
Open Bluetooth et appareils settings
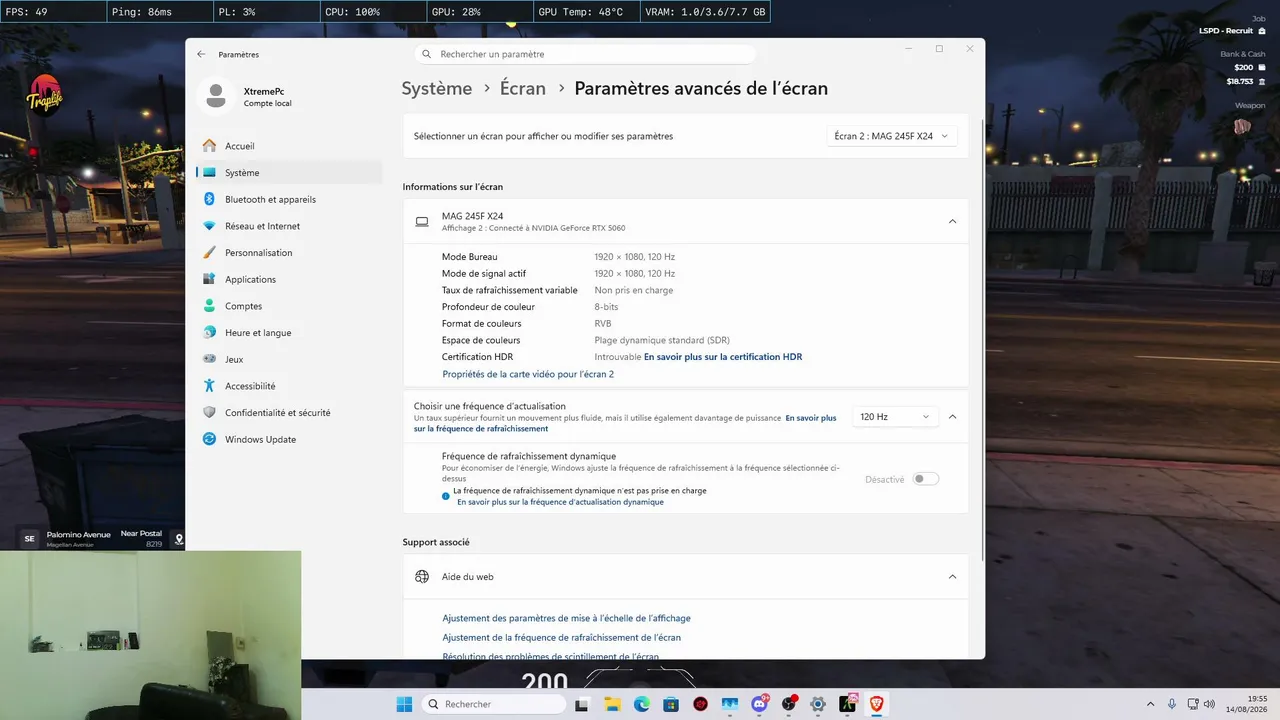pyautogui.click(x=289, y=199)
